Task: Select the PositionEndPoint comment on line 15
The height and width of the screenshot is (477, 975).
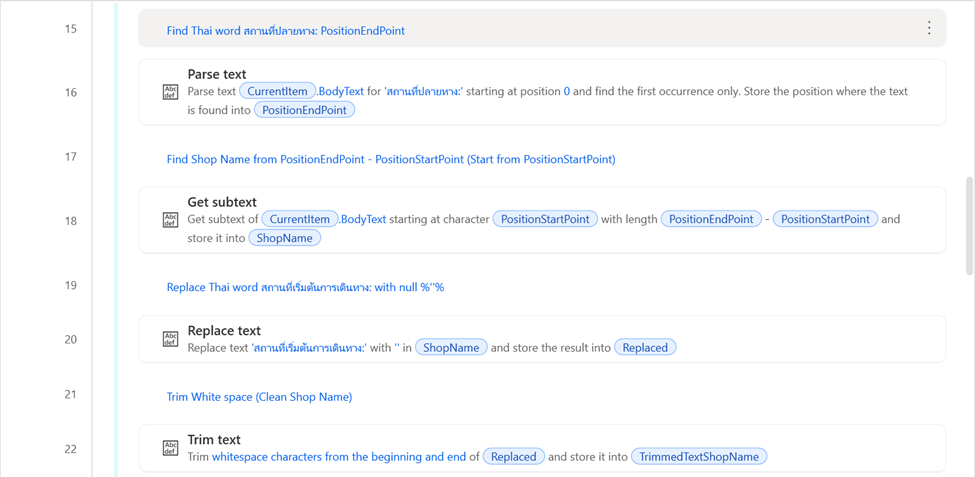Action: point(286,31)
